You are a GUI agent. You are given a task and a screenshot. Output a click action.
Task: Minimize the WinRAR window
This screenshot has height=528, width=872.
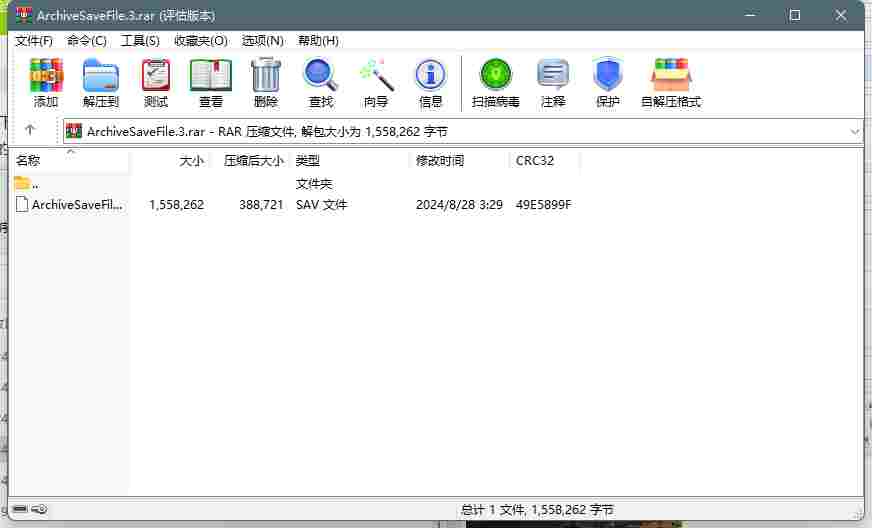[x=750, y=15]
